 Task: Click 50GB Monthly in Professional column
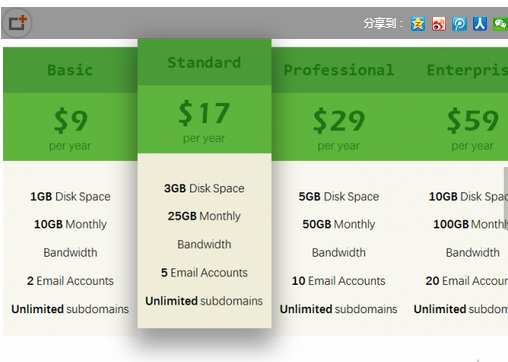(x=339, y=224)
